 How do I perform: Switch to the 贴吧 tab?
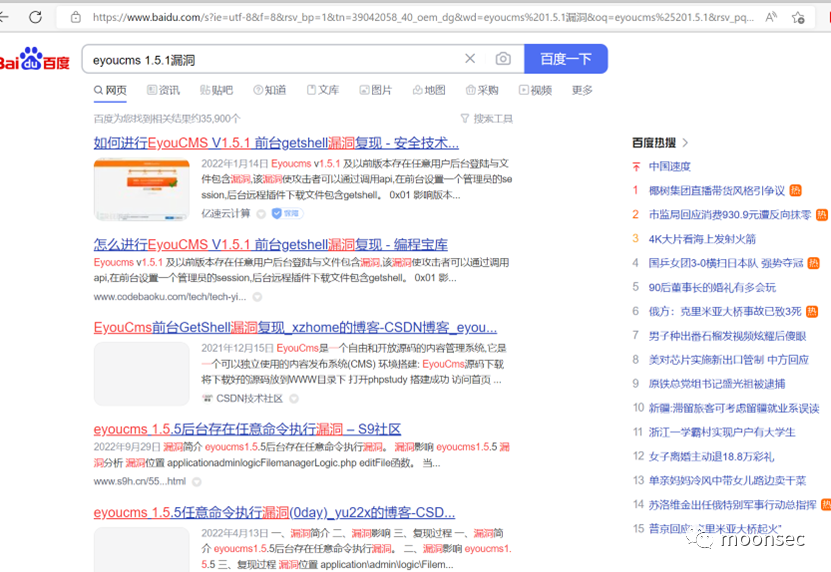[x=216, y=90]
